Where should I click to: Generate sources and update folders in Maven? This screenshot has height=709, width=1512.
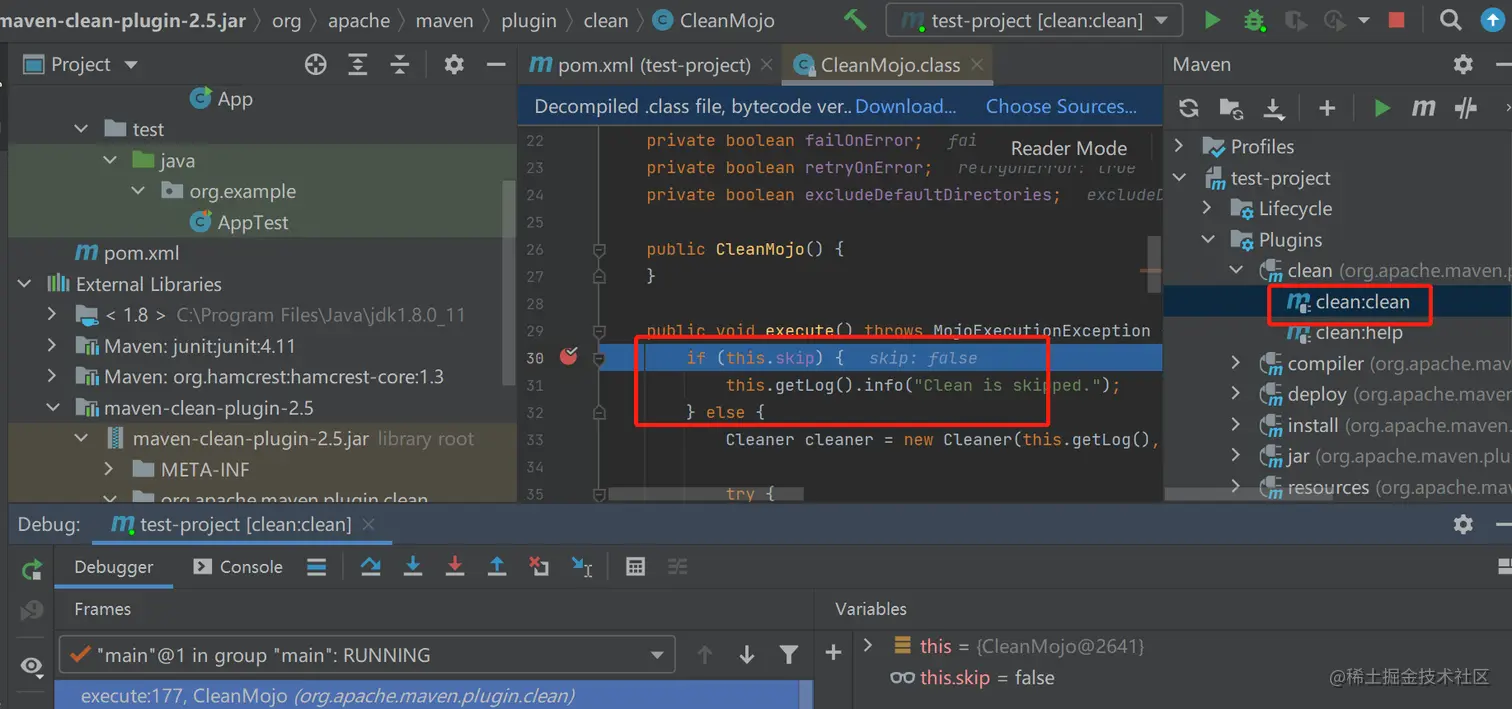click(1231, 108)
